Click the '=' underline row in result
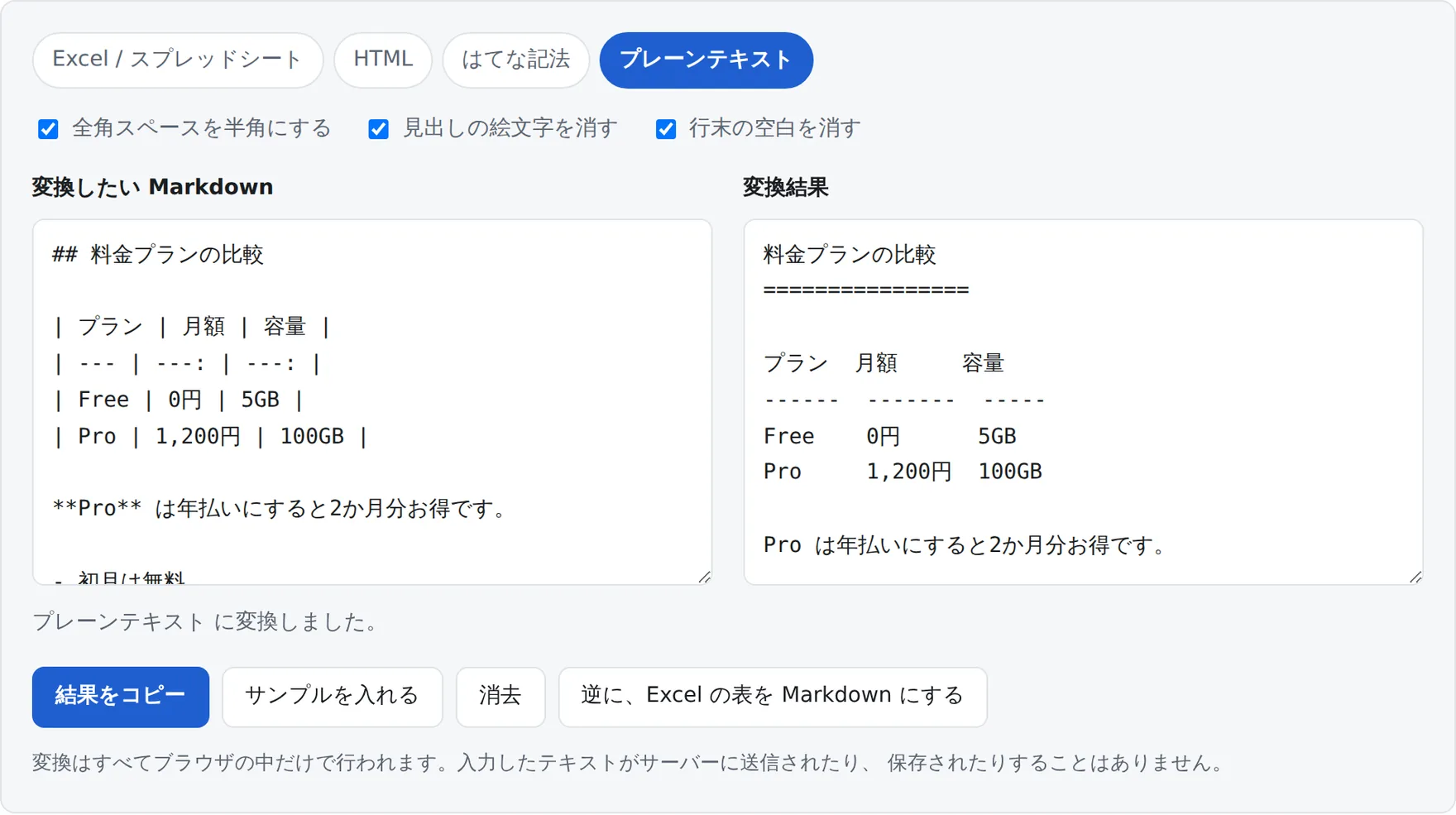The image size is (1456, 815). click(x=865, y=290)
